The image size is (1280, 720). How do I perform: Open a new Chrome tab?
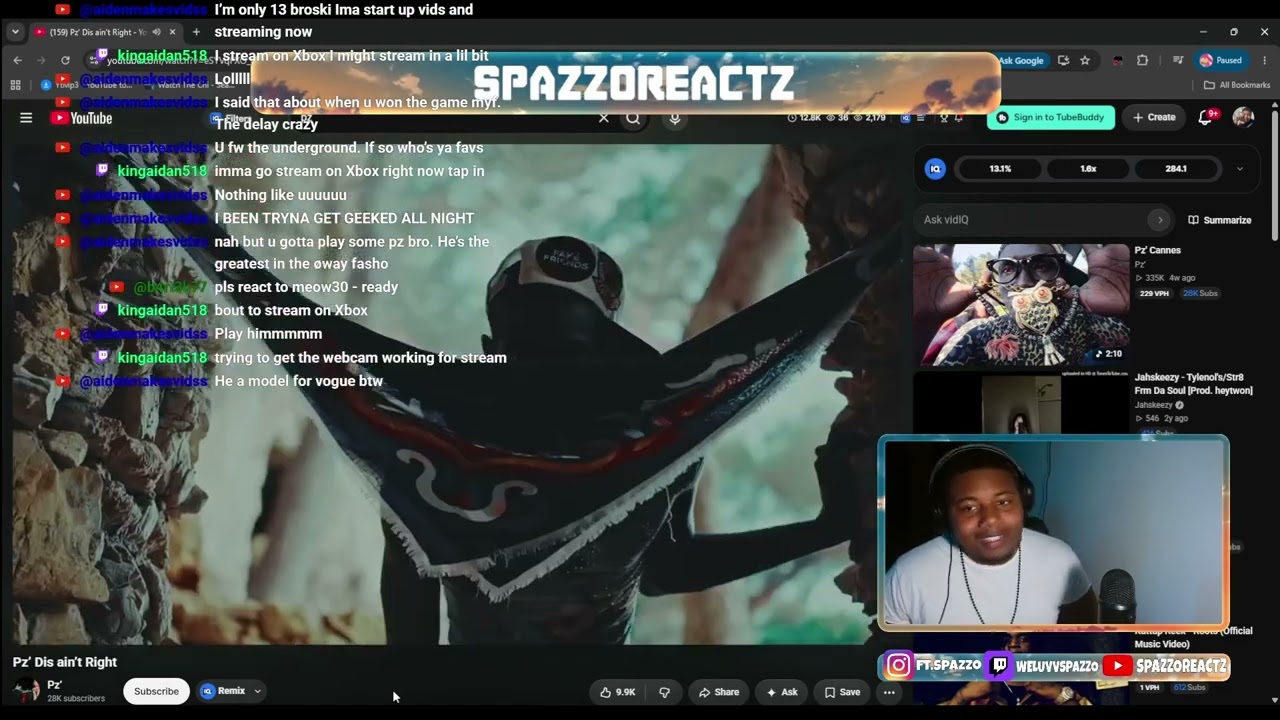(x=196, y=32)
